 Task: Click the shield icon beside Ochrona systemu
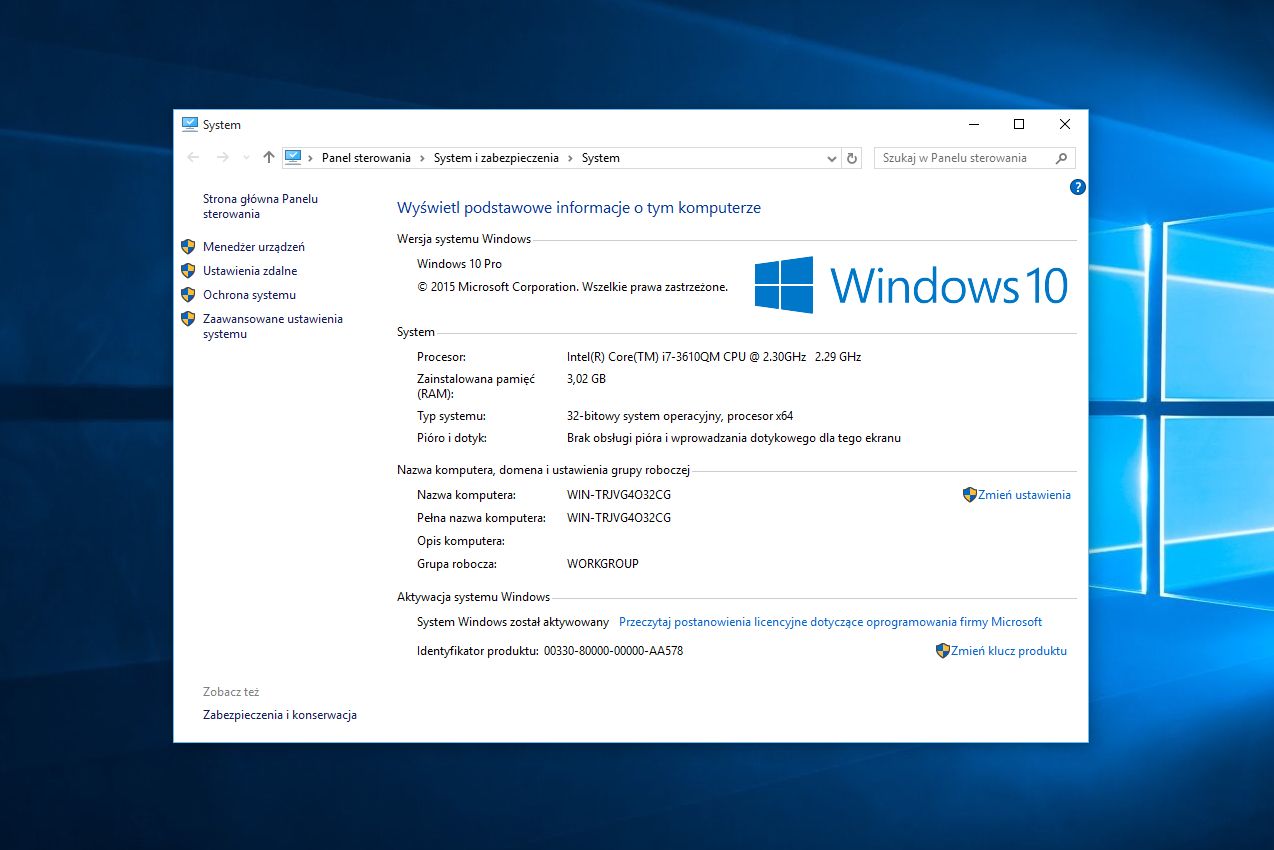point(187,294)
